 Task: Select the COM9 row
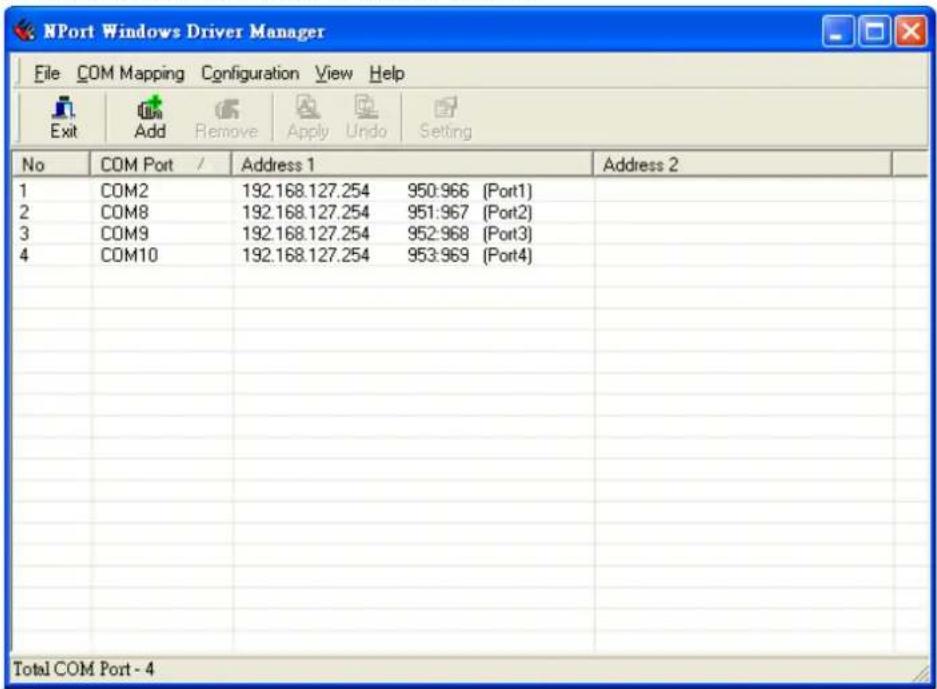click(470, 234)
